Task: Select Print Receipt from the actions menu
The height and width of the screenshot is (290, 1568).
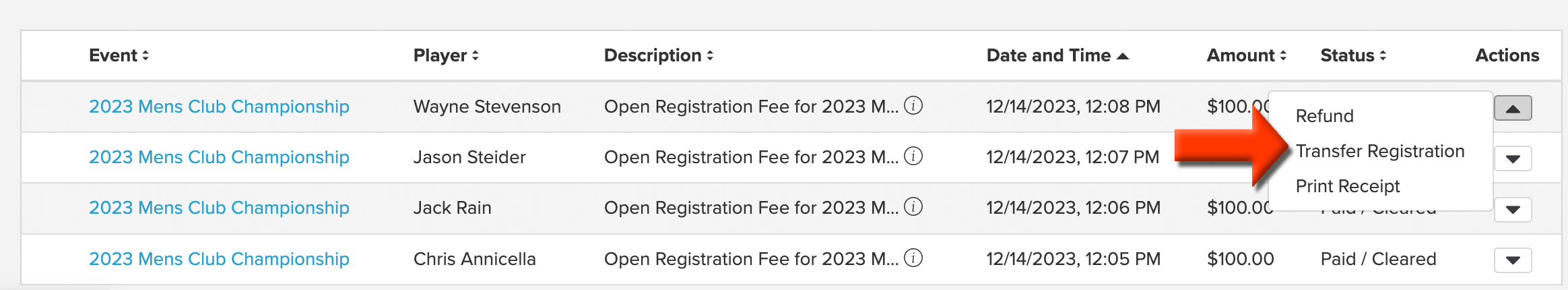Action: (1348, 186)
